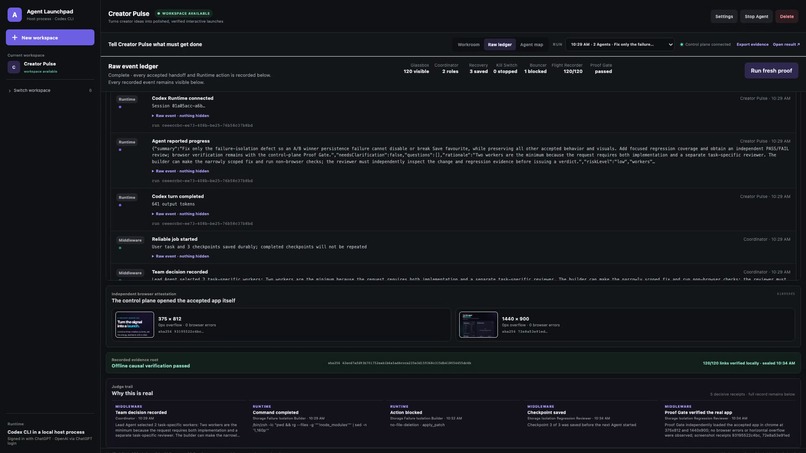The height and width of the screenshot is (453, 806).
Task: Click 'Offline causal verification passed' text
Action: (x=151, y=366)
